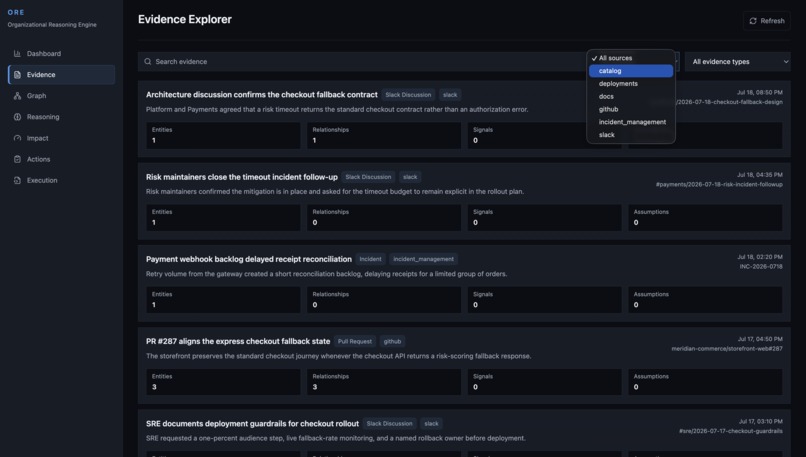Click the Graph nodes icon
The width and height of the screenshot is (806, 457).
(17, 96)
